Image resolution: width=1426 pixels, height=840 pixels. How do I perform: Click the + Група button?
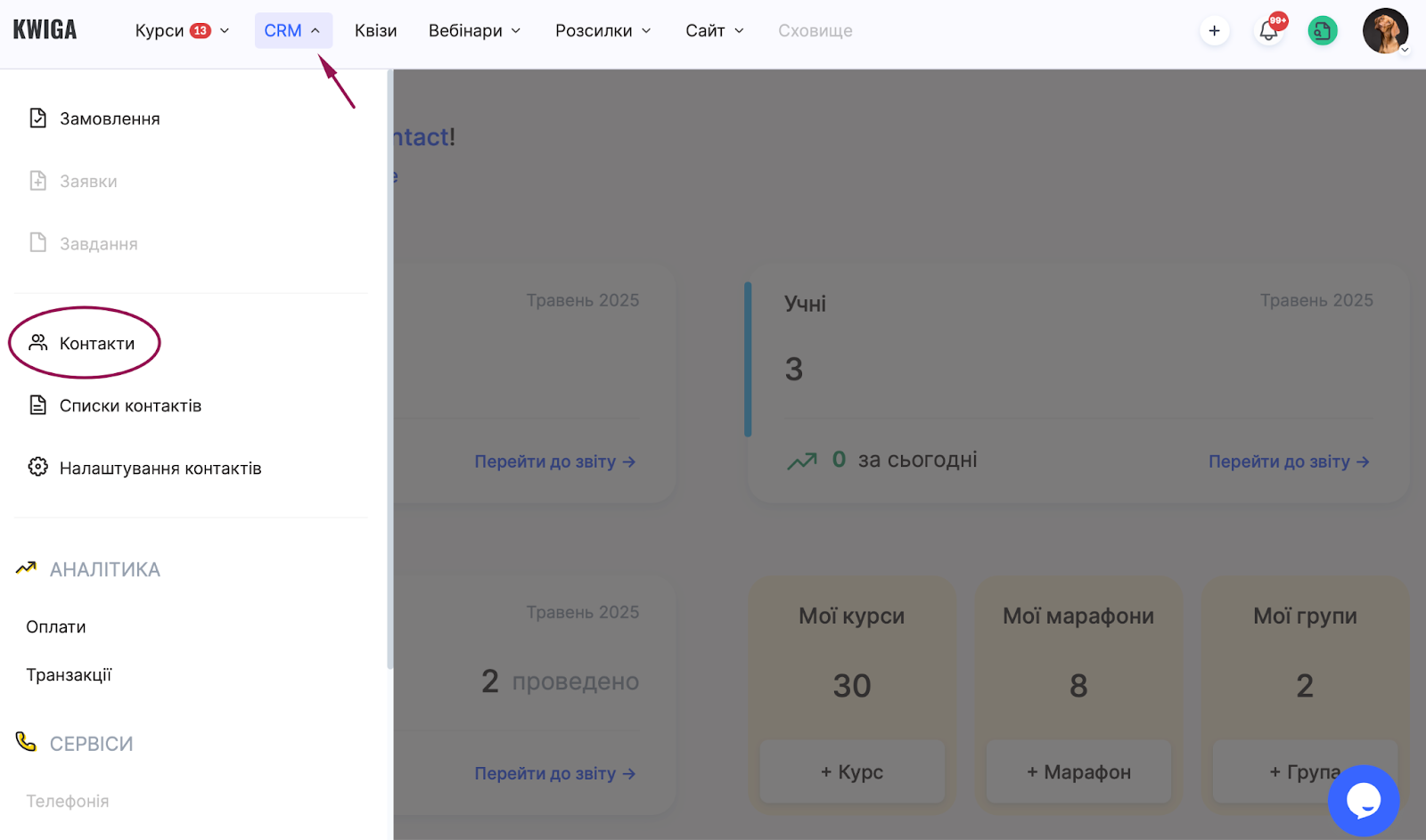pos(1305,771)
